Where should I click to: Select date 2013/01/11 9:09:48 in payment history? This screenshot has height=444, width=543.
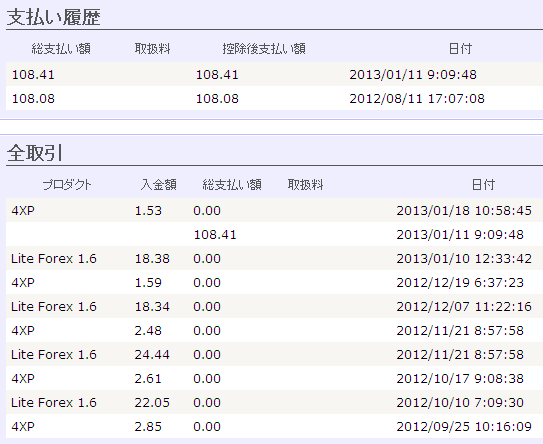[x=413, y=75]
